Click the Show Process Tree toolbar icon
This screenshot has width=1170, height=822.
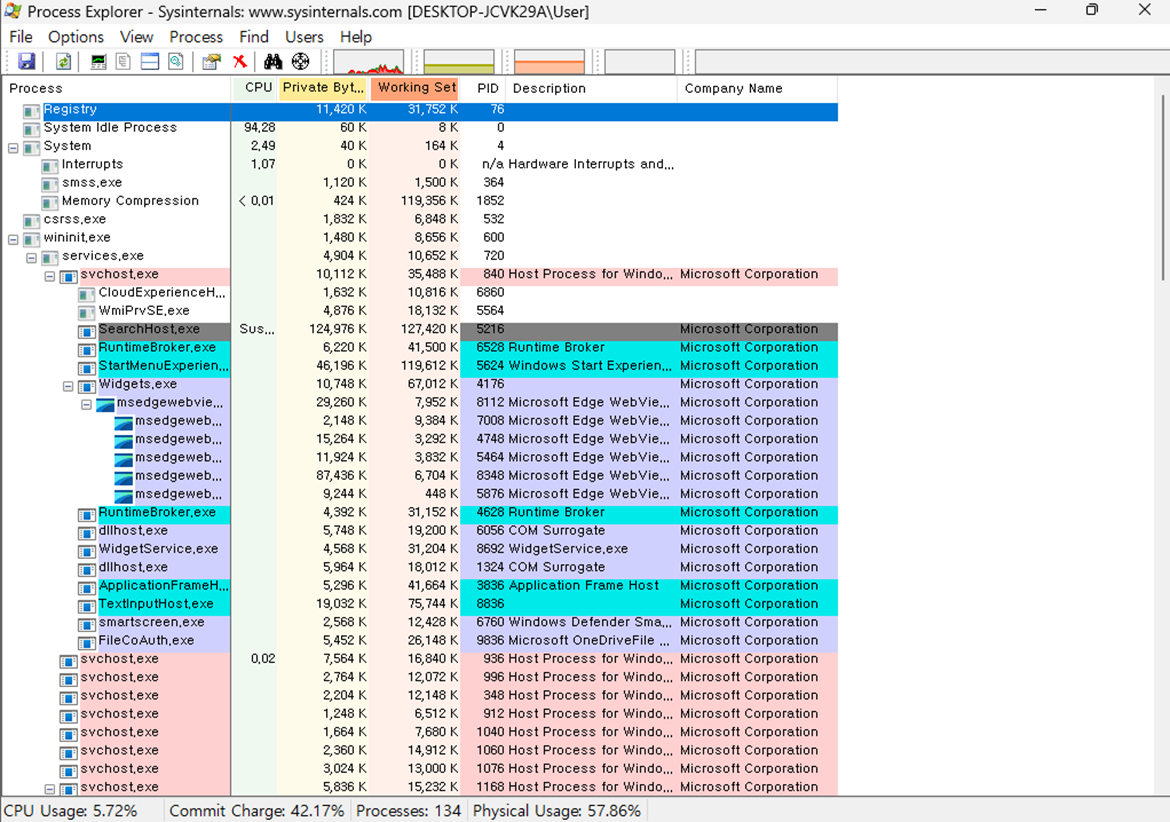click(124, 62)
